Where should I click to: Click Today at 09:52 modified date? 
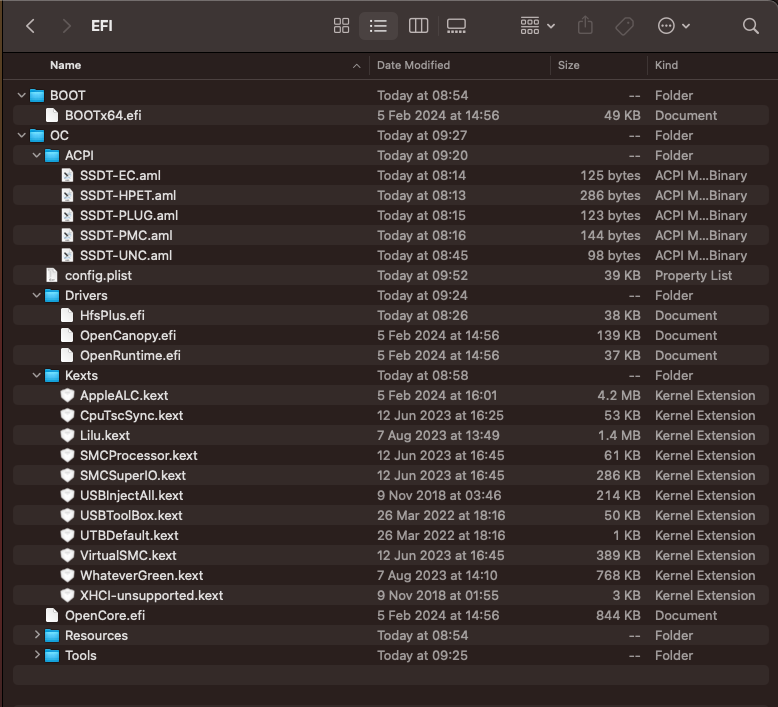click(422, 275)
